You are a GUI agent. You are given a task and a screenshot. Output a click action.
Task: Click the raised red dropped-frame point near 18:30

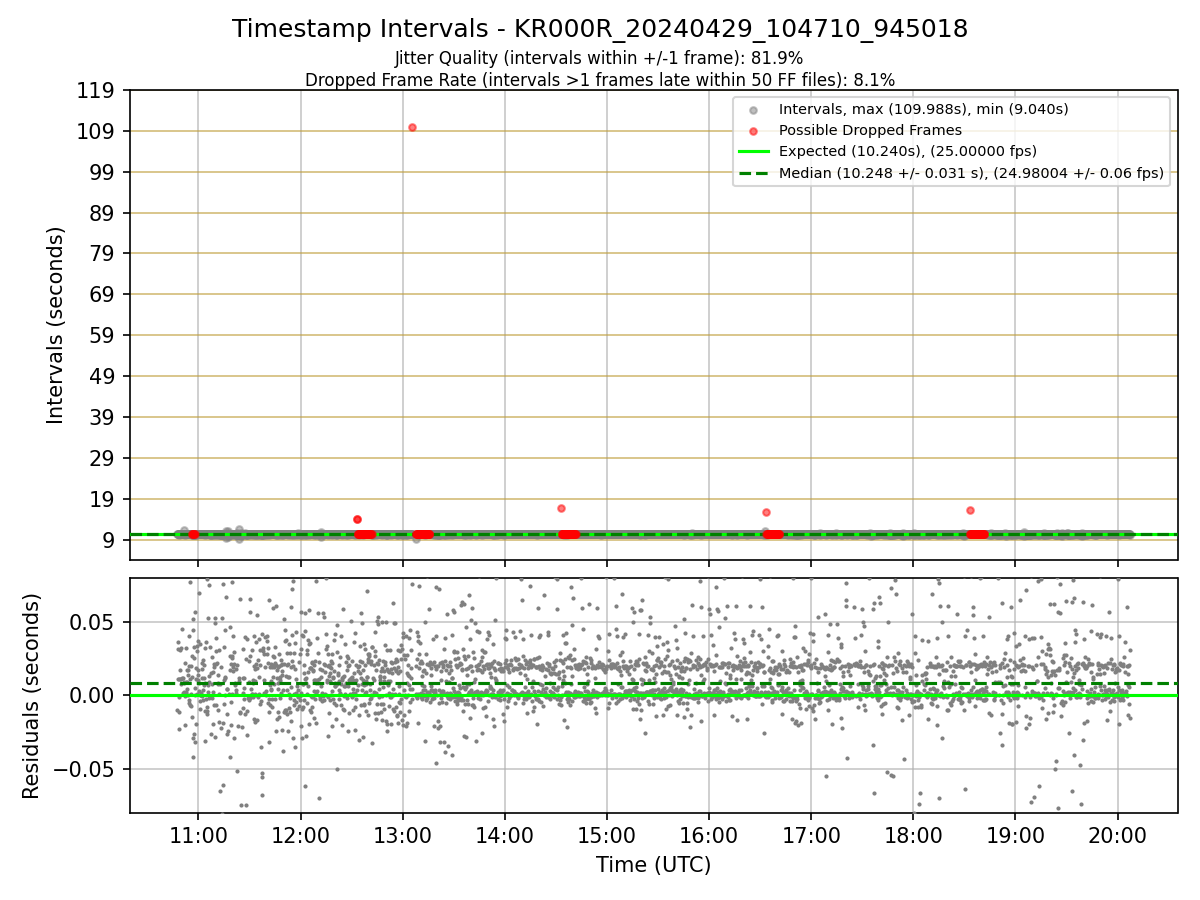point(970,510)
